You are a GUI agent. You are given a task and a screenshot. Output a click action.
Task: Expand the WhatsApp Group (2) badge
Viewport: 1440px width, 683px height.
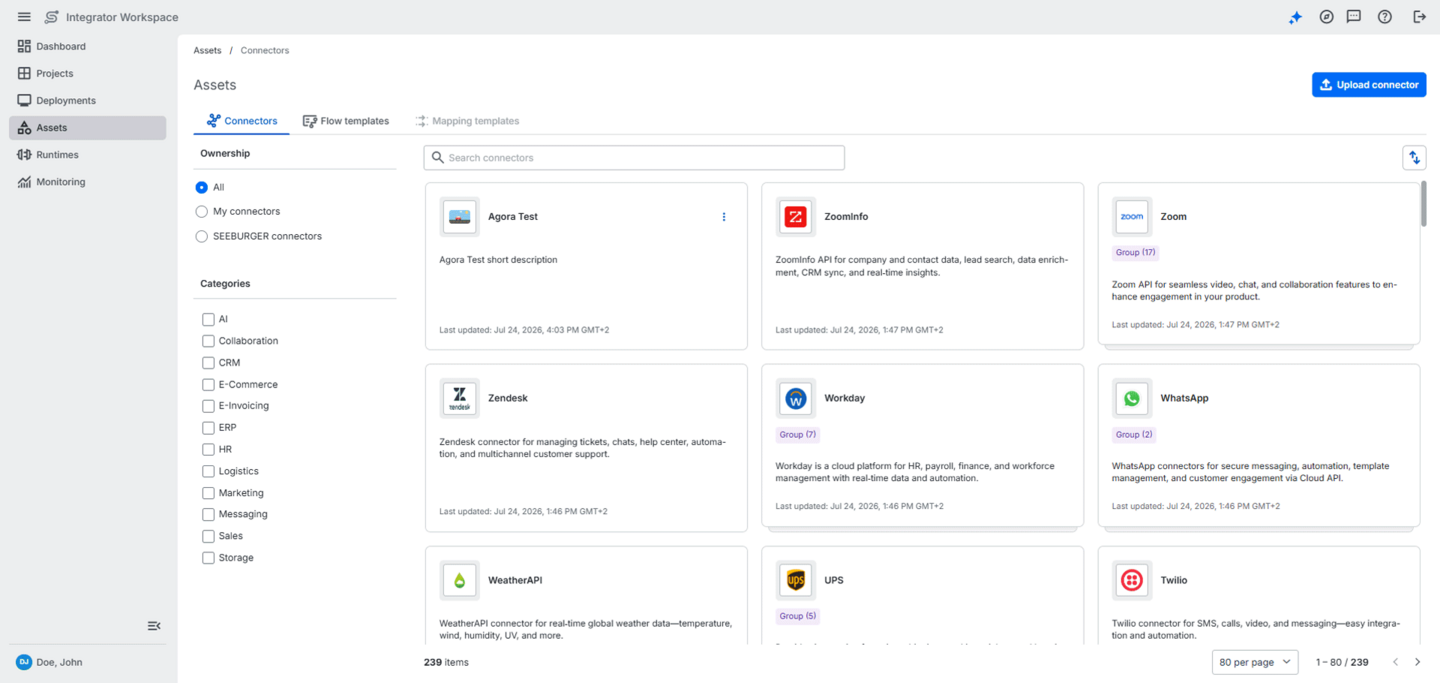pyautogui.click(x=1134, y=435)
